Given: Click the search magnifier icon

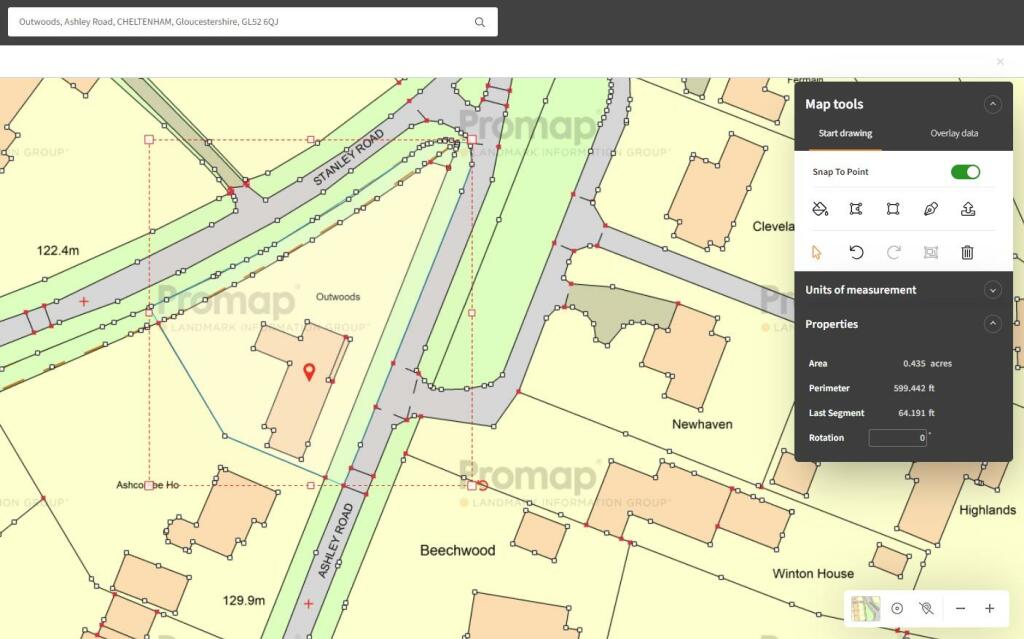Looking at the screenshot, I should pyautogui.click(x=480, y=22).
